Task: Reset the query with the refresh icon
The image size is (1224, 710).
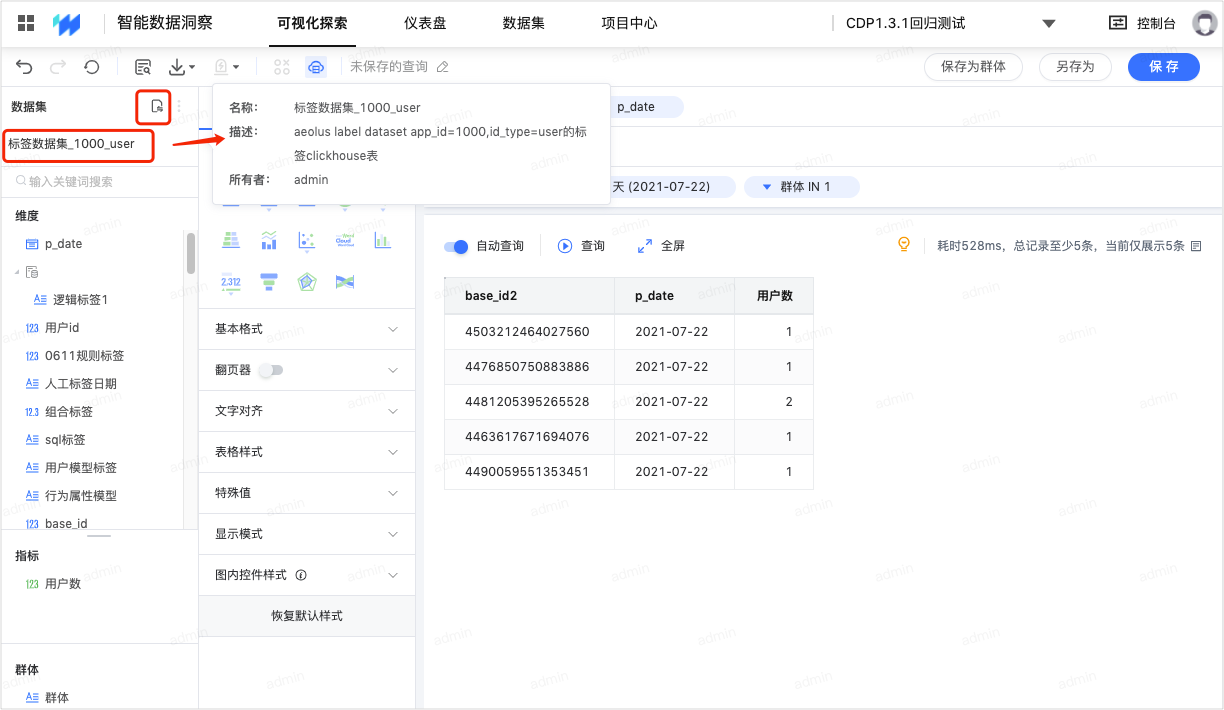Action: (x=91, y=67)
